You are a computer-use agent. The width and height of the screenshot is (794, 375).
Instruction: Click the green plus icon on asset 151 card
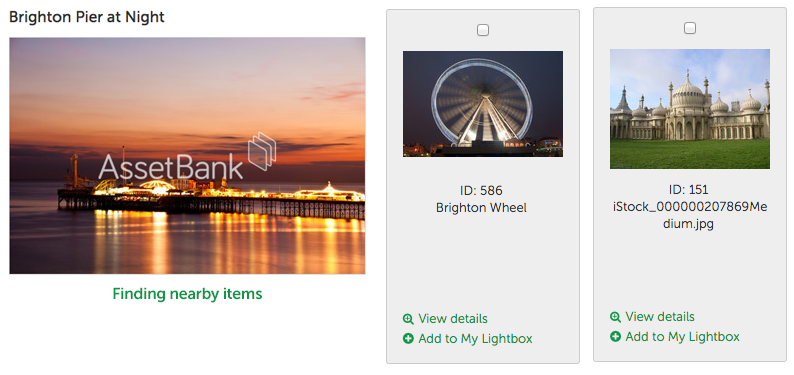coord(615,337)
